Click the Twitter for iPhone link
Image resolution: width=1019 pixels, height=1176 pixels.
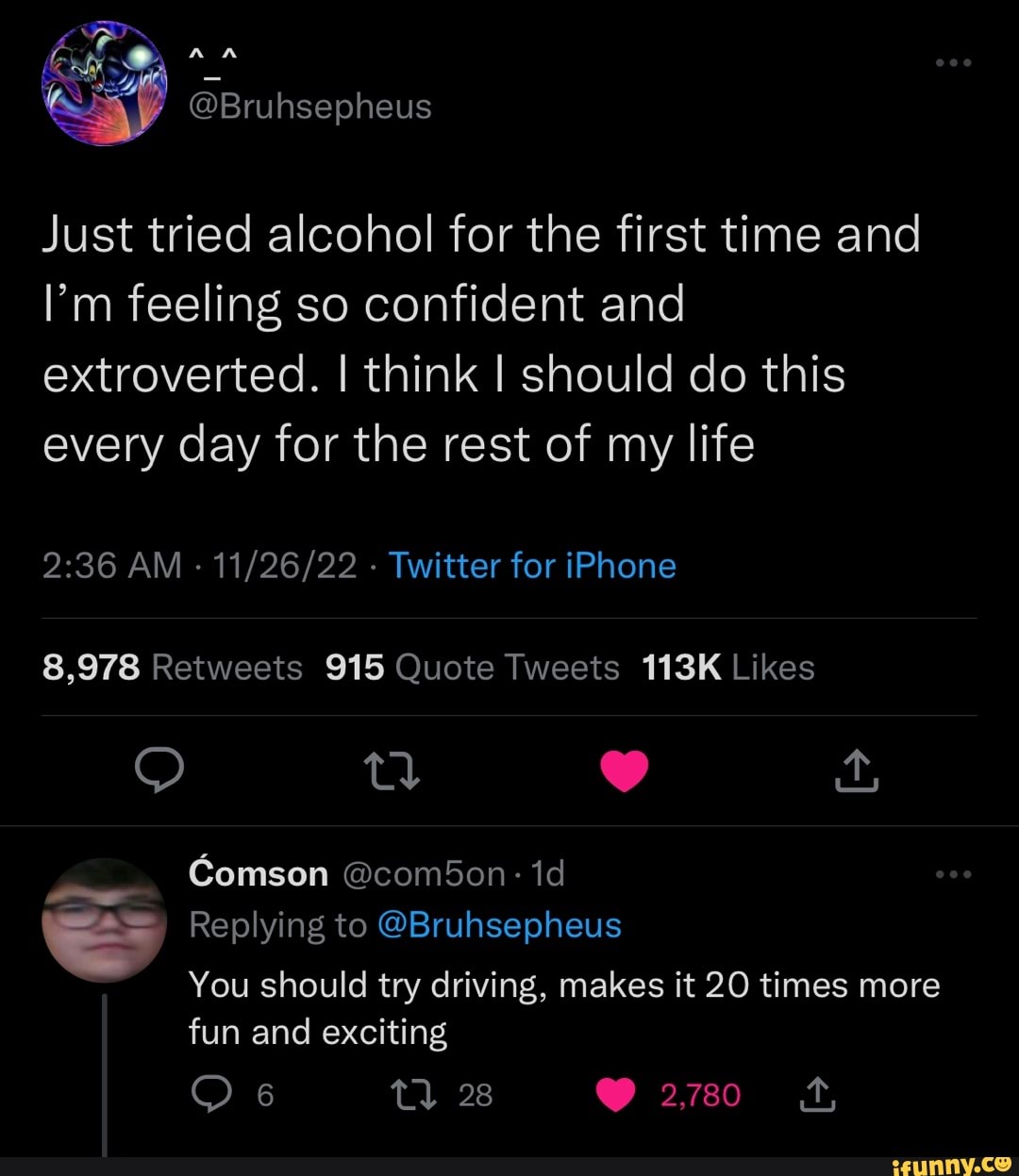coord(532,566)
